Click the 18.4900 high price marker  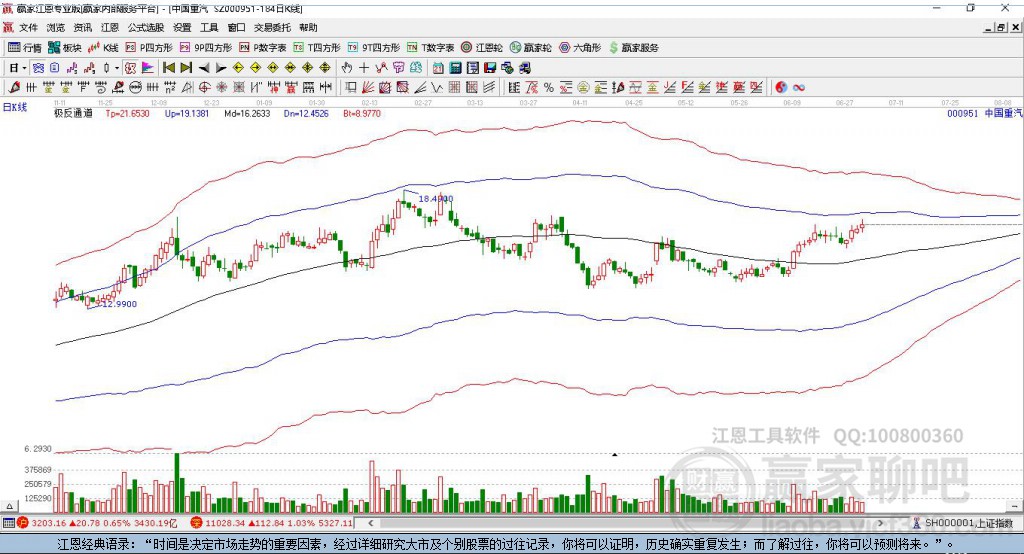[x=436, y=199]
